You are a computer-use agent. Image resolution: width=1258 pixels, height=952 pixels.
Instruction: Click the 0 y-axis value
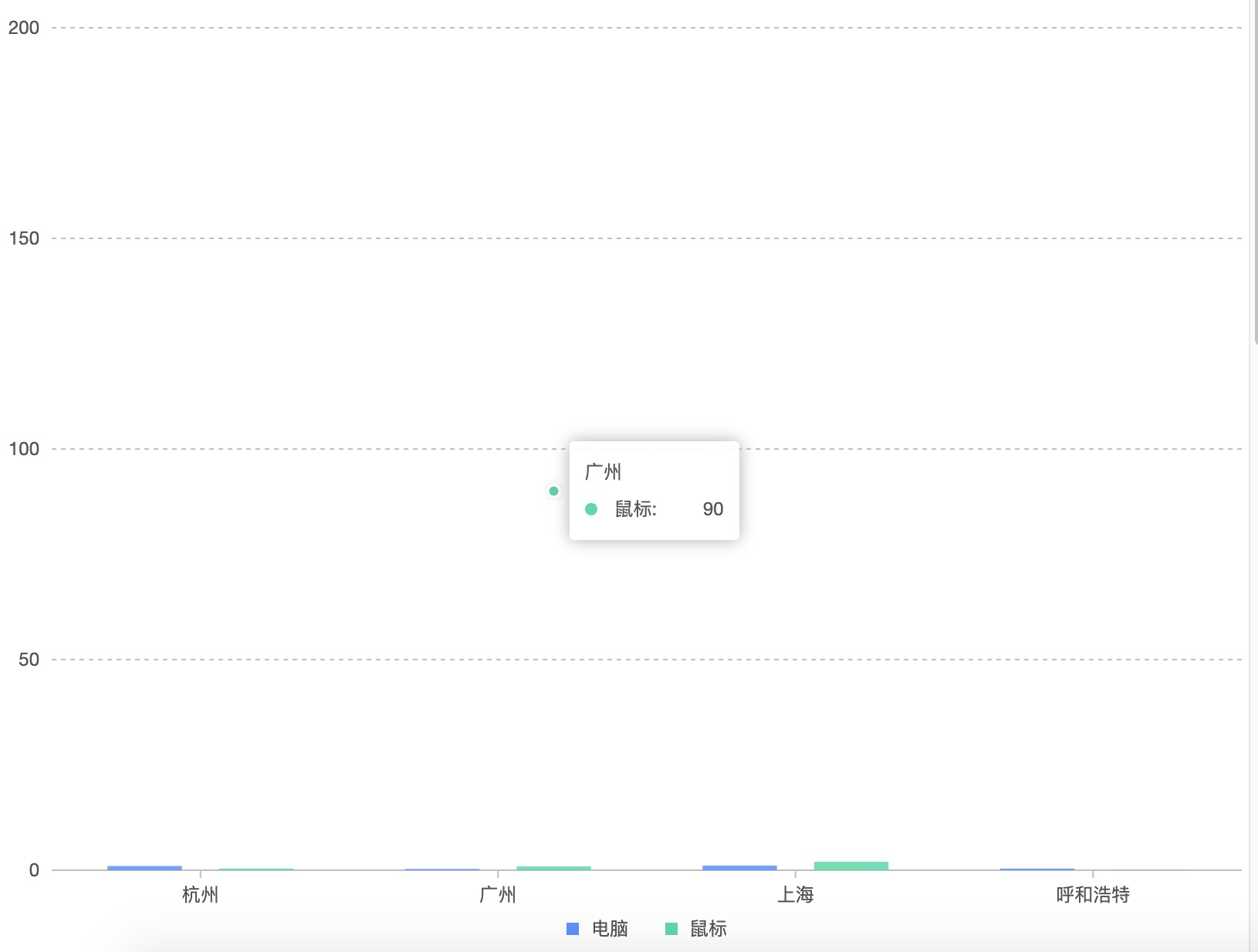pos(34,870)
